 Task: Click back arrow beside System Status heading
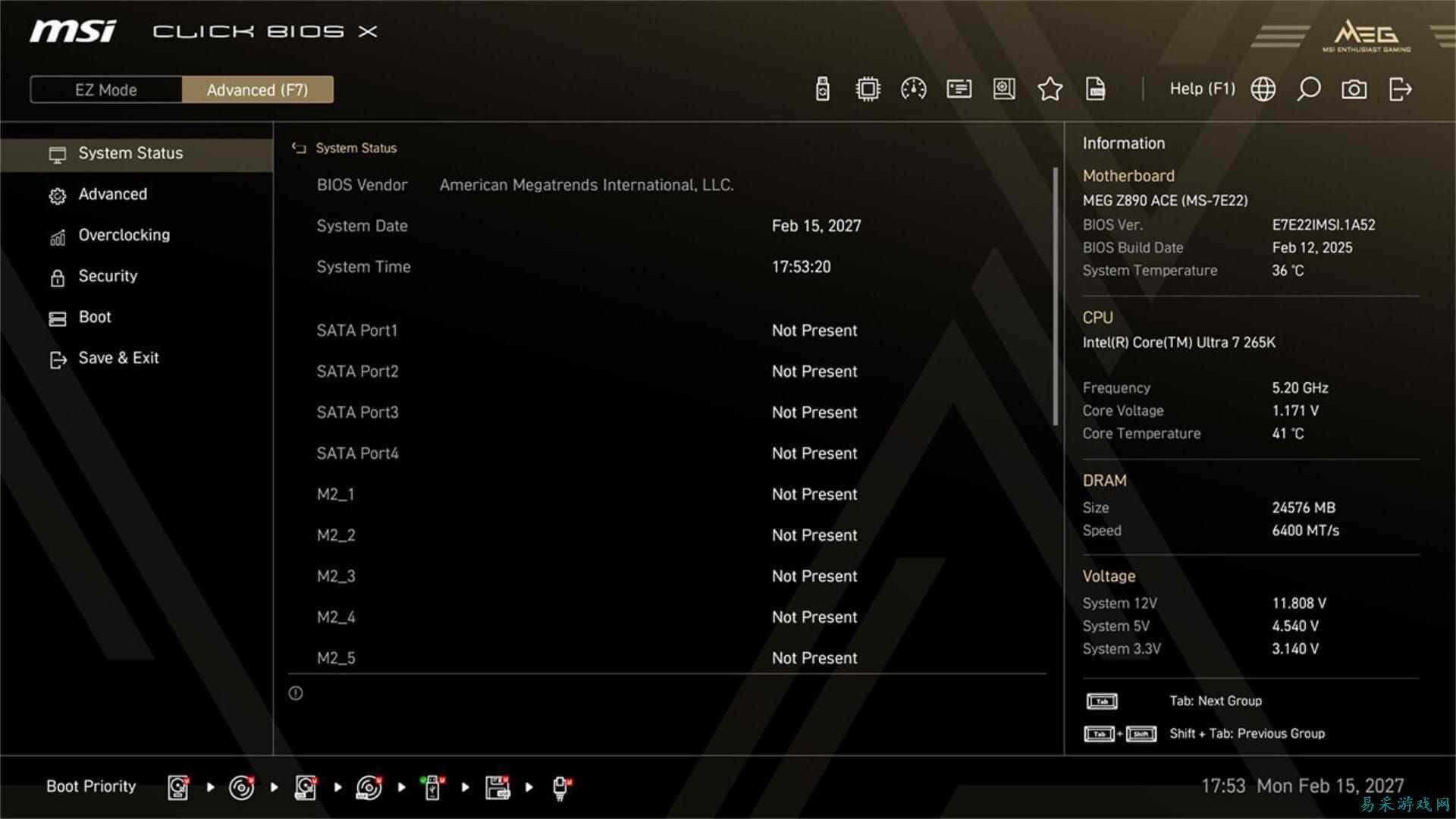[299, 148]
